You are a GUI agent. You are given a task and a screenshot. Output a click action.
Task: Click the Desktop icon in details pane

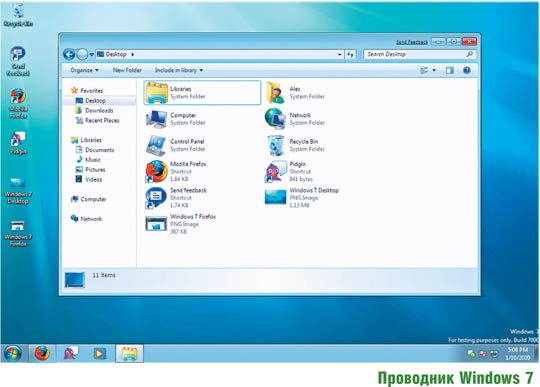click(x=75, y=280)
